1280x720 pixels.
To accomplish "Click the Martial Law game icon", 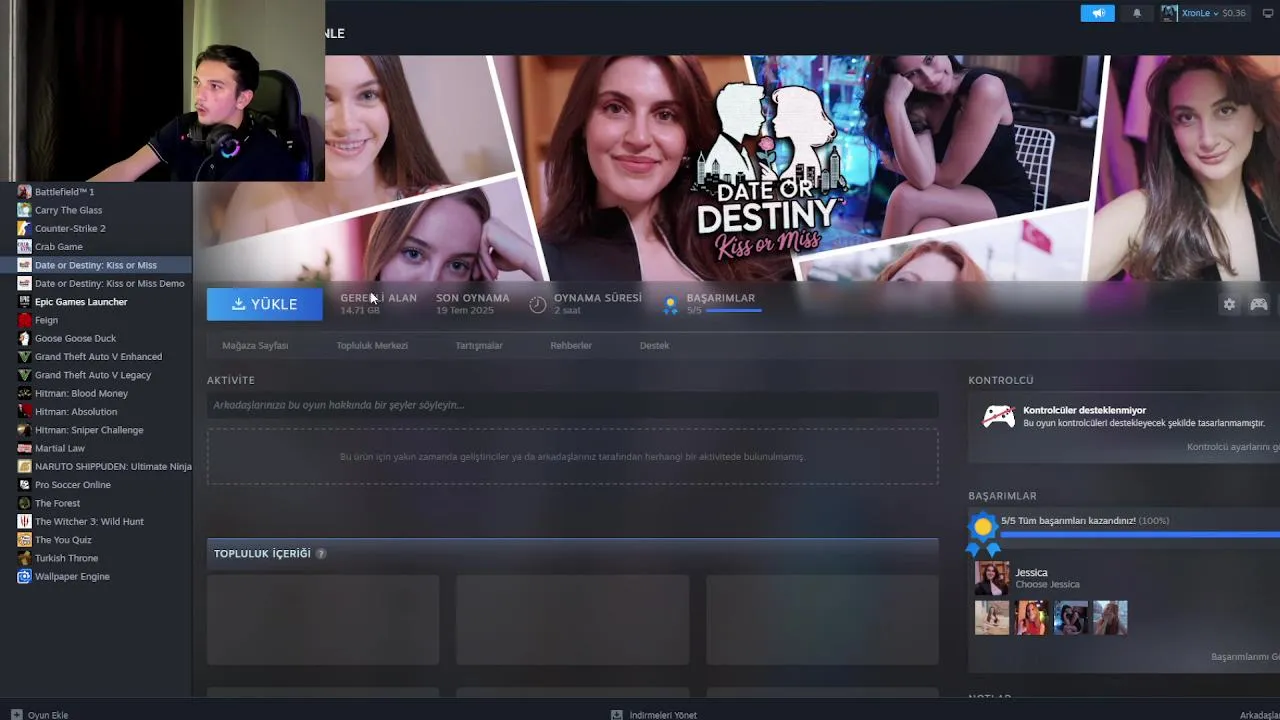I will tap(25, 448).
